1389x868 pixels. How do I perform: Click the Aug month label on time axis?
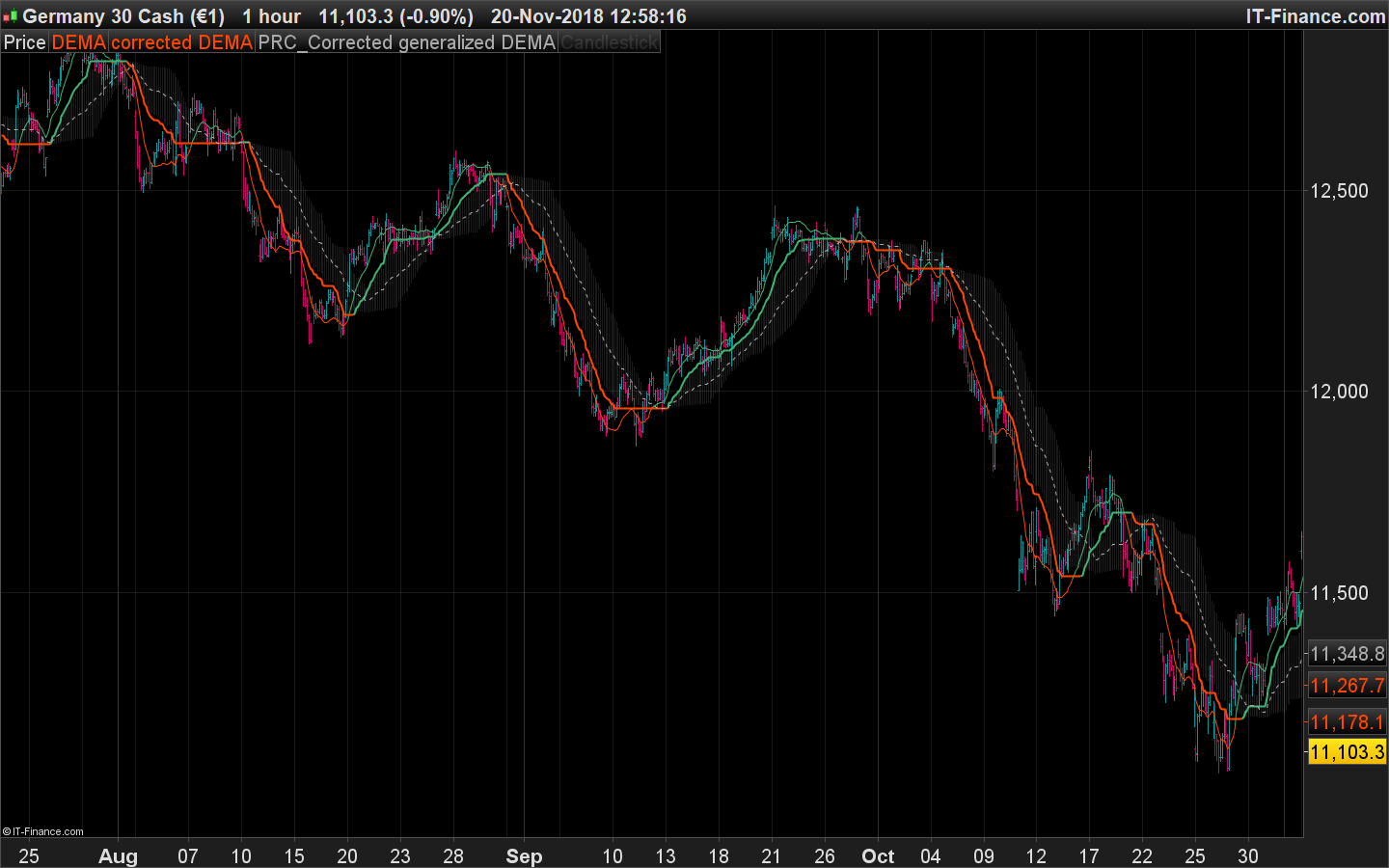coord(119,856)
